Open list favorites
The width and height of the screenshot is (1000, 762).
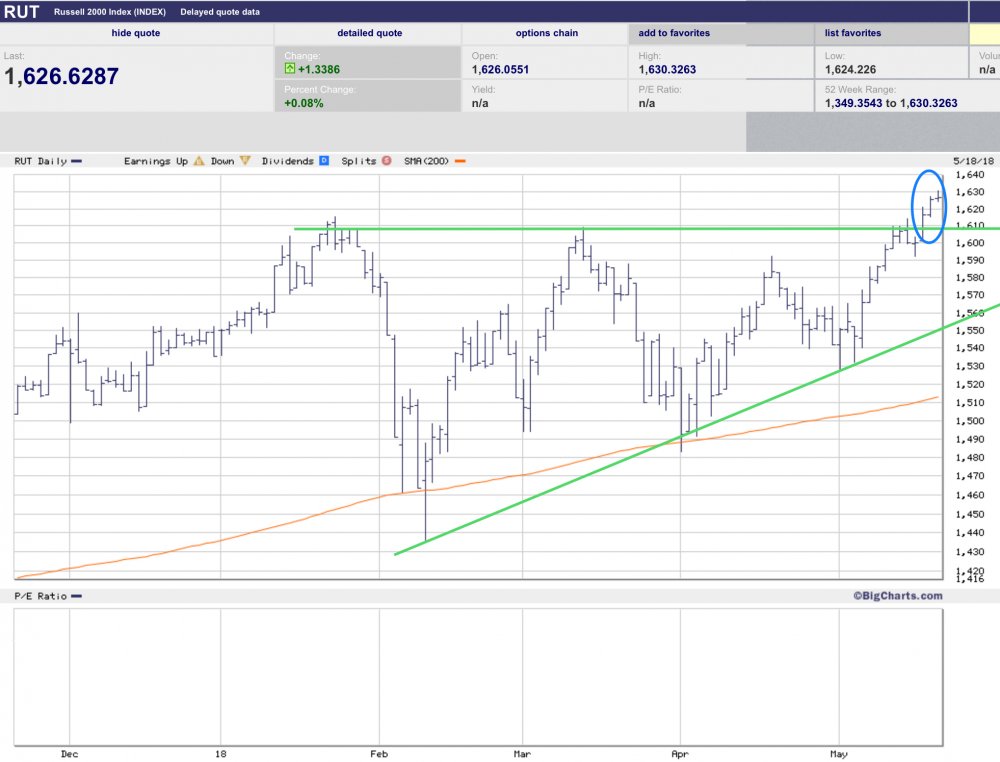point(853,33)
